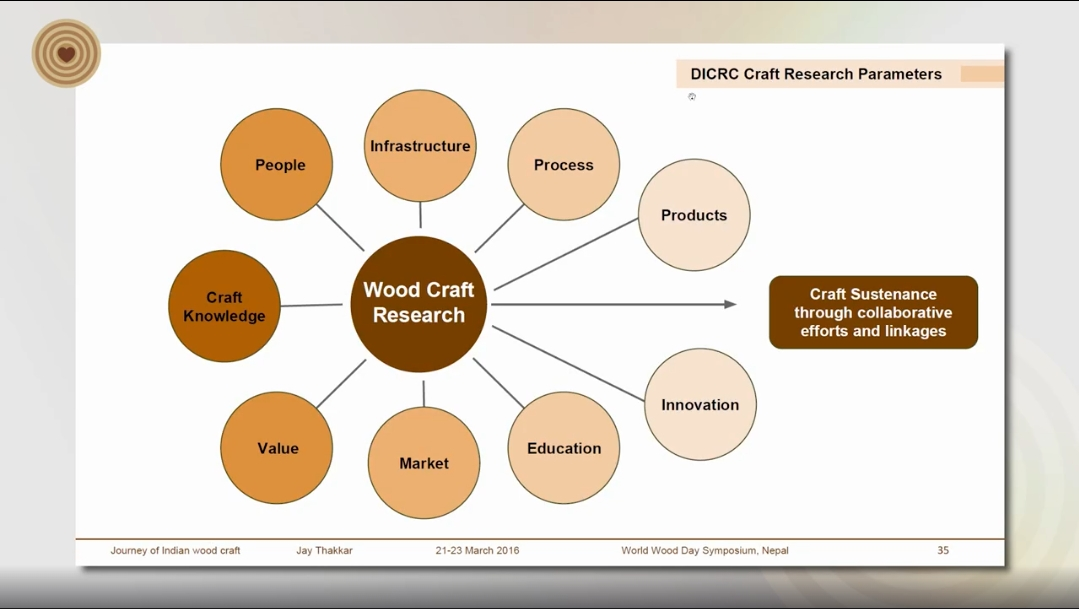
Task: Click the Products circle
Action: point(694,215)
